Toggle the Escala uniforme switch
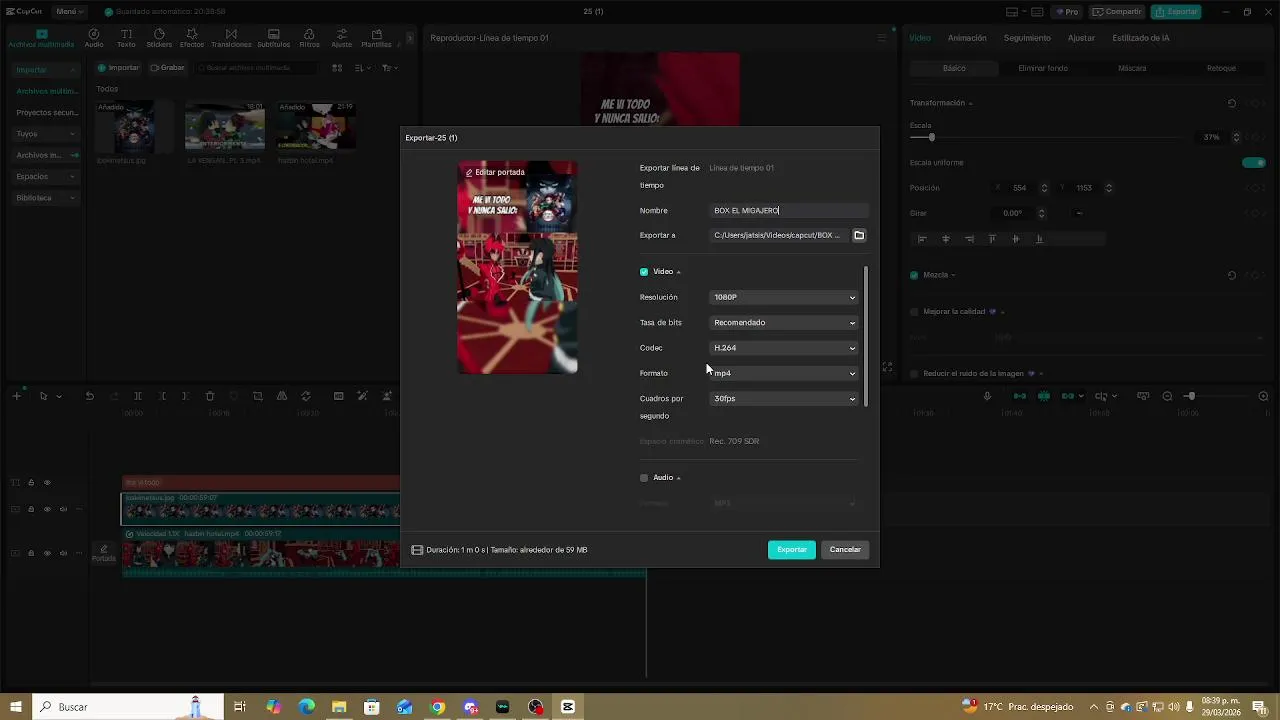Viewport: 1280px width, 720px height. (x=1253, y=163)
